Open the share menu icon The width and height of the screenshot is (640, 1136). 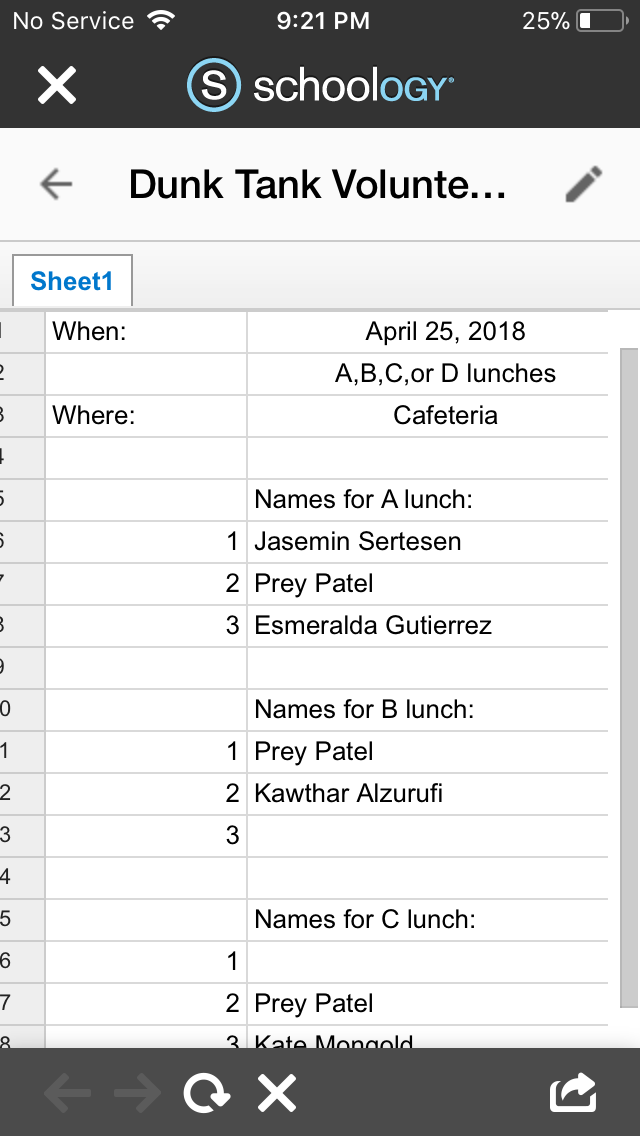573,1093
